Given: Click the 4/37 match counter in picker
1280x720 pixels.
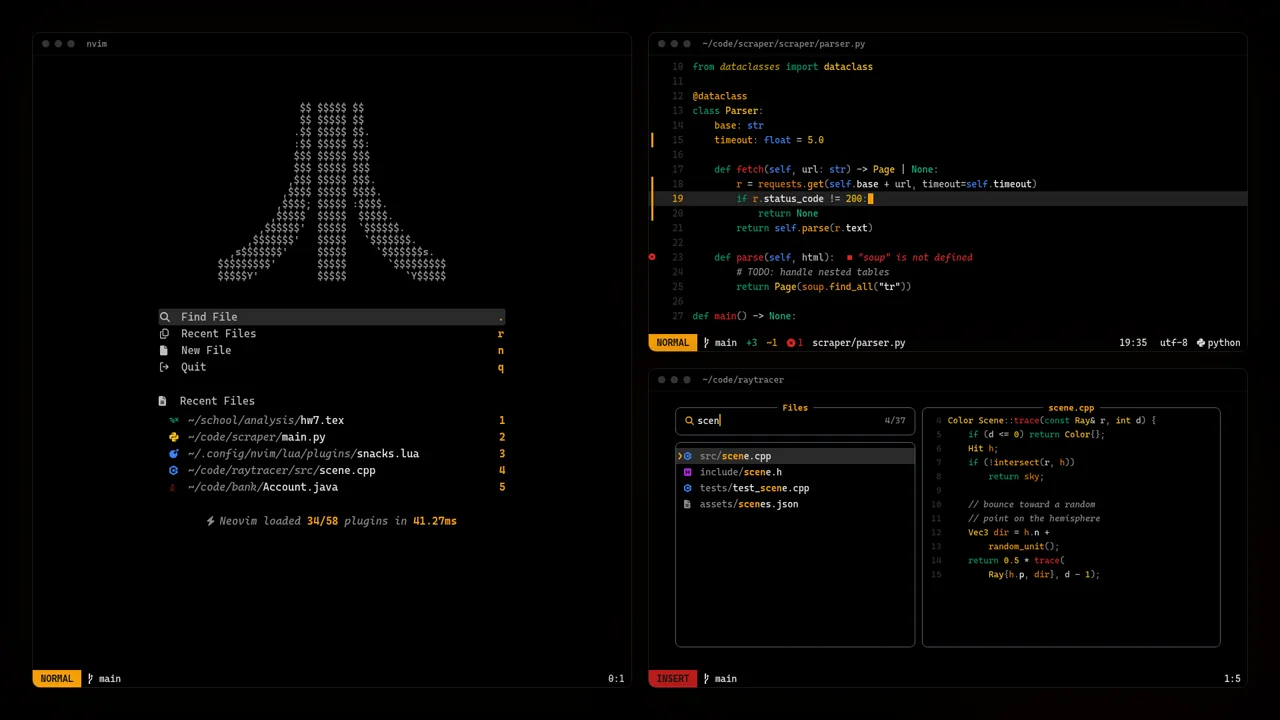Looking at the screenshot, I should (x=895, y=421).
